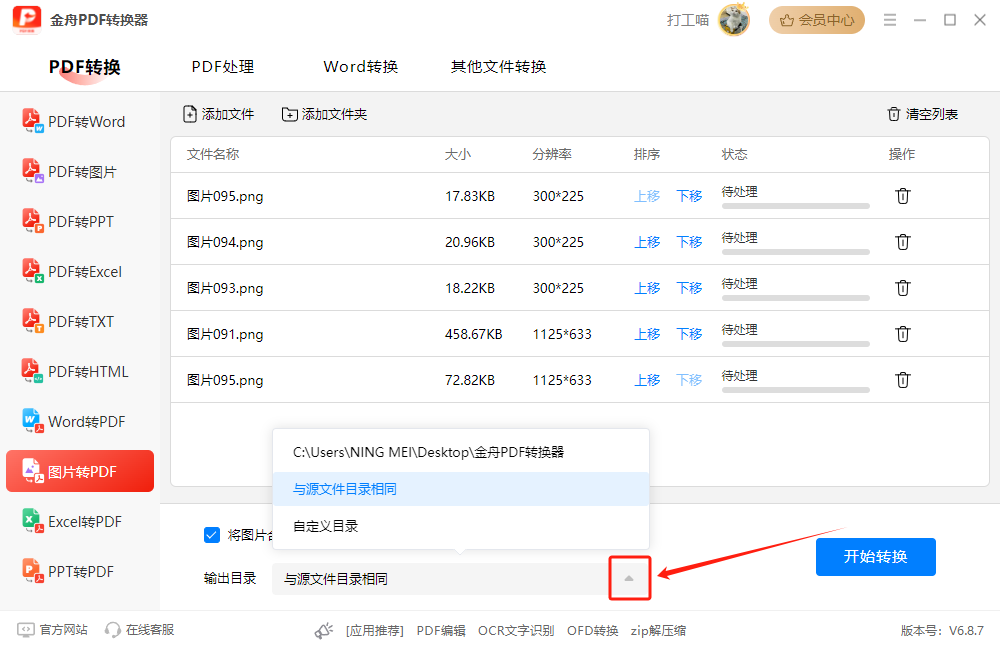This screenshot has height=650, width=1000.
Task: Collapse the 输出目录 dropdown arrow
Action: 630,578
